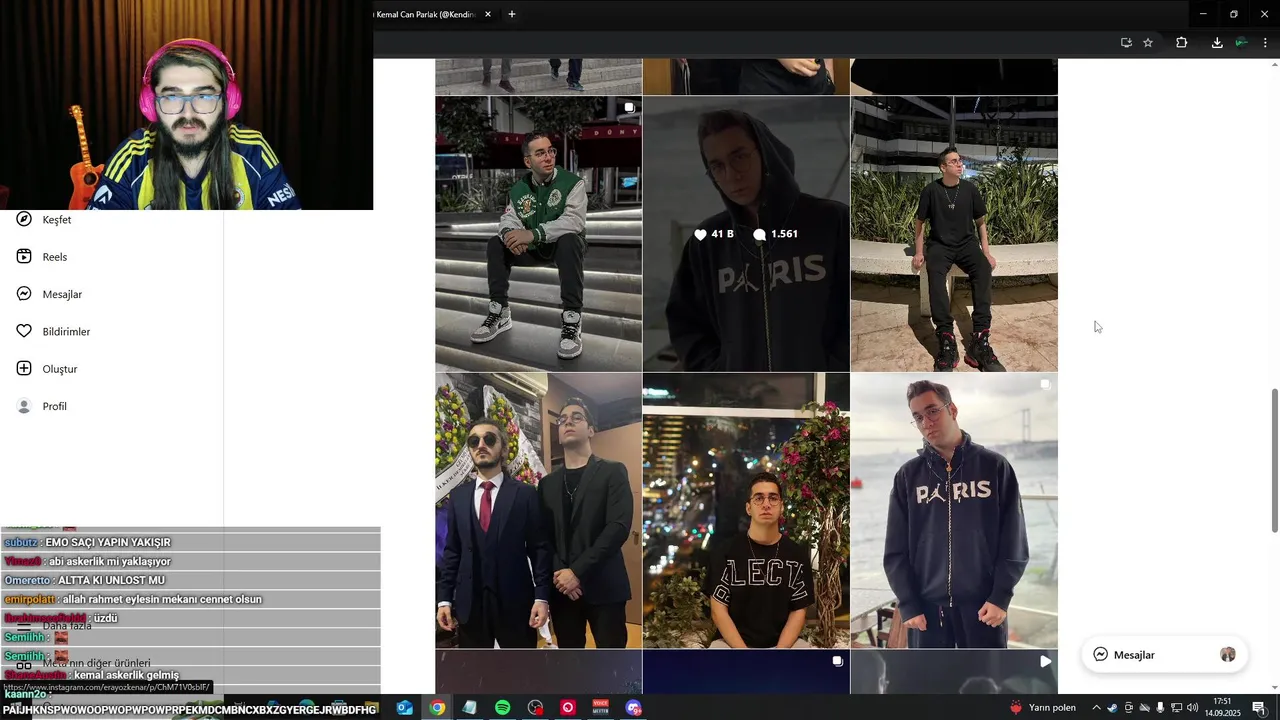Click the 41 B likes count on hovered post
Screen dimensions: 1280x720
(714, 234)
